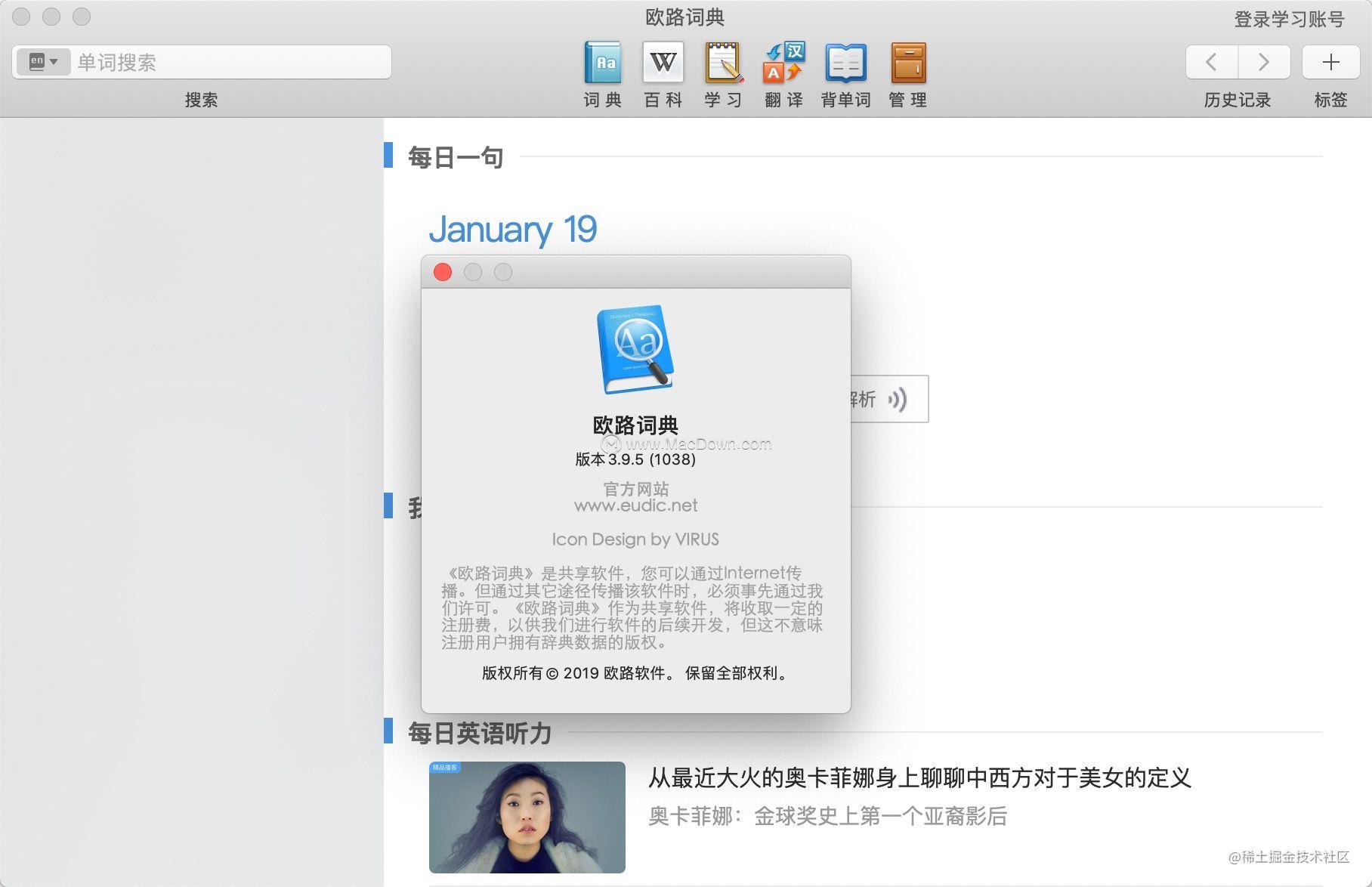Open the 学习 notepad toolbar icon
This screenshot has height=887, width=1372.
[723, 63]
